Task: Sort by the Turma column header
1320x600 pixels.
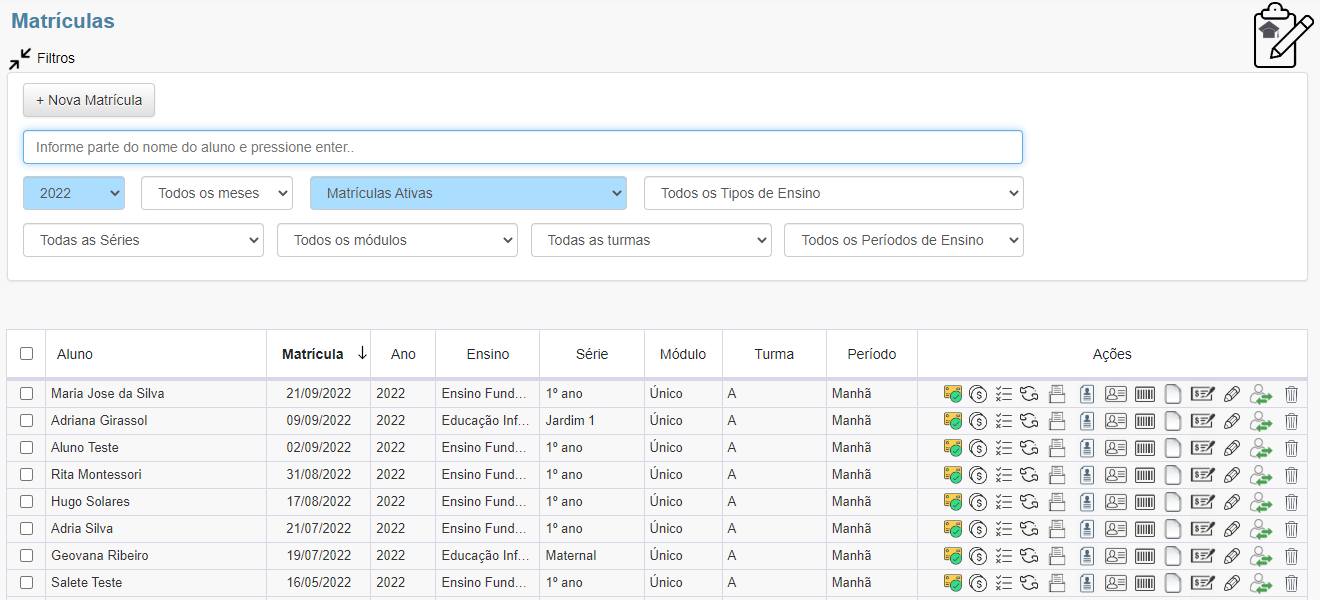Action: coord(774,354)
